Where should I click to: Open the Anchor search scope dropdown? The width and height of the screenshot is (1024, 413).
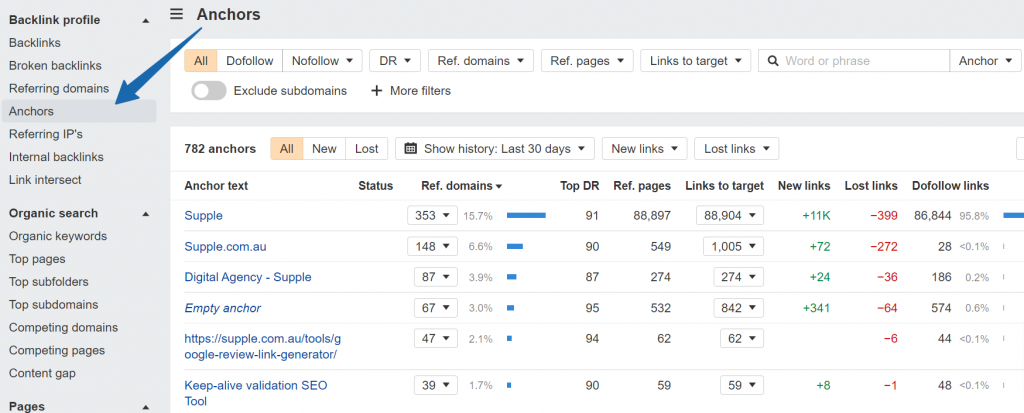point(985,61)
